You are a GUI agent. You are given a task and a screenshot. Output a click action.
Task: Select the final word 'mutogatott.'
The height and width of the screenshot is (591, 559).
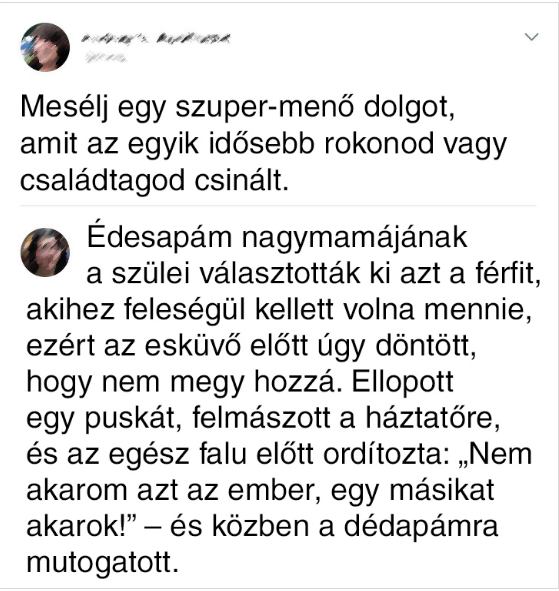[102, 562]
